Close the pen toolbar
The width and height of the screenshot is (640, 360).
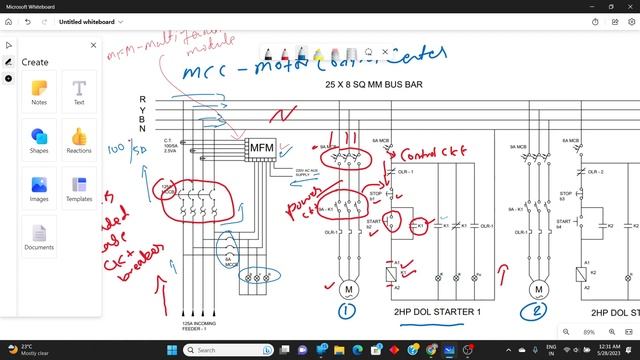tap(385, 52)
